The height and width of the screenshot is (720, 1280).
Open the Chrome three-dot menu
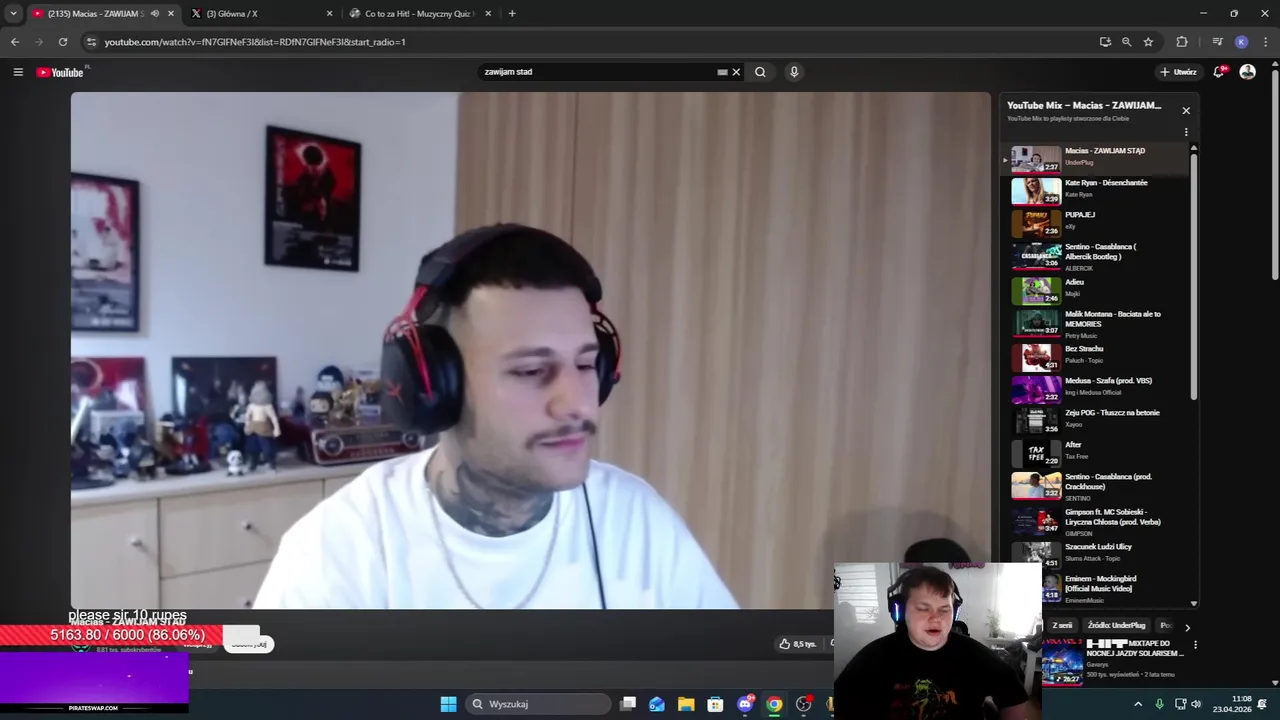(x=1265, y=42)
